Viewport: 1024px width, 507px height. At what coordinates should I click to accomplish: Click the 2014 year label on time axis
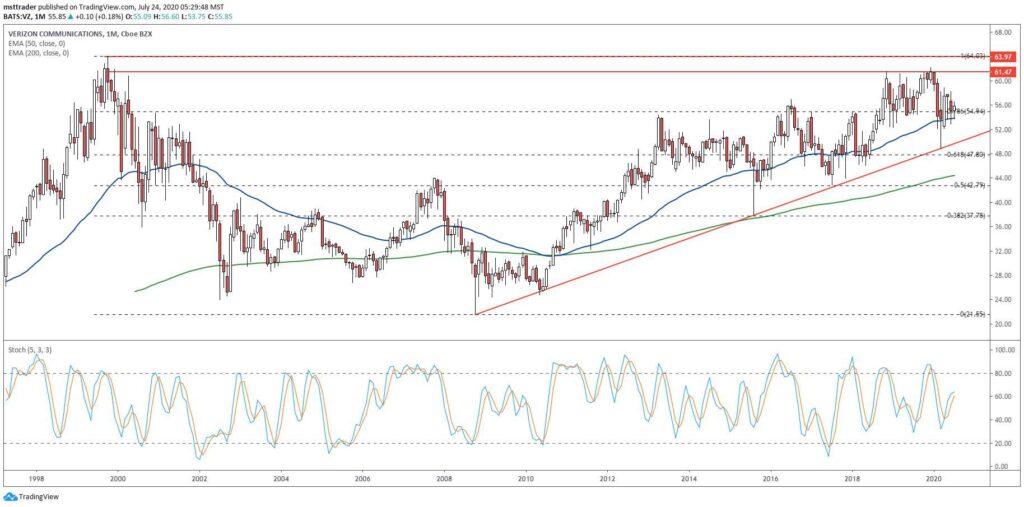pos(690,478)
